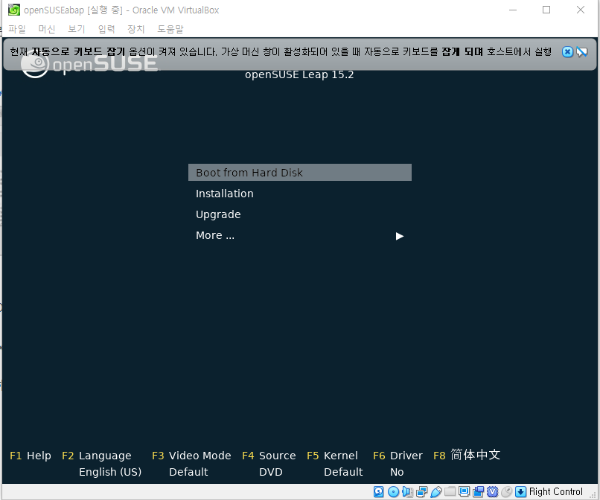This screenshot has width=600, height=500.
Task: Click F8 简体中文 language option
Action: pyautogui.click(x=467, y=455)
